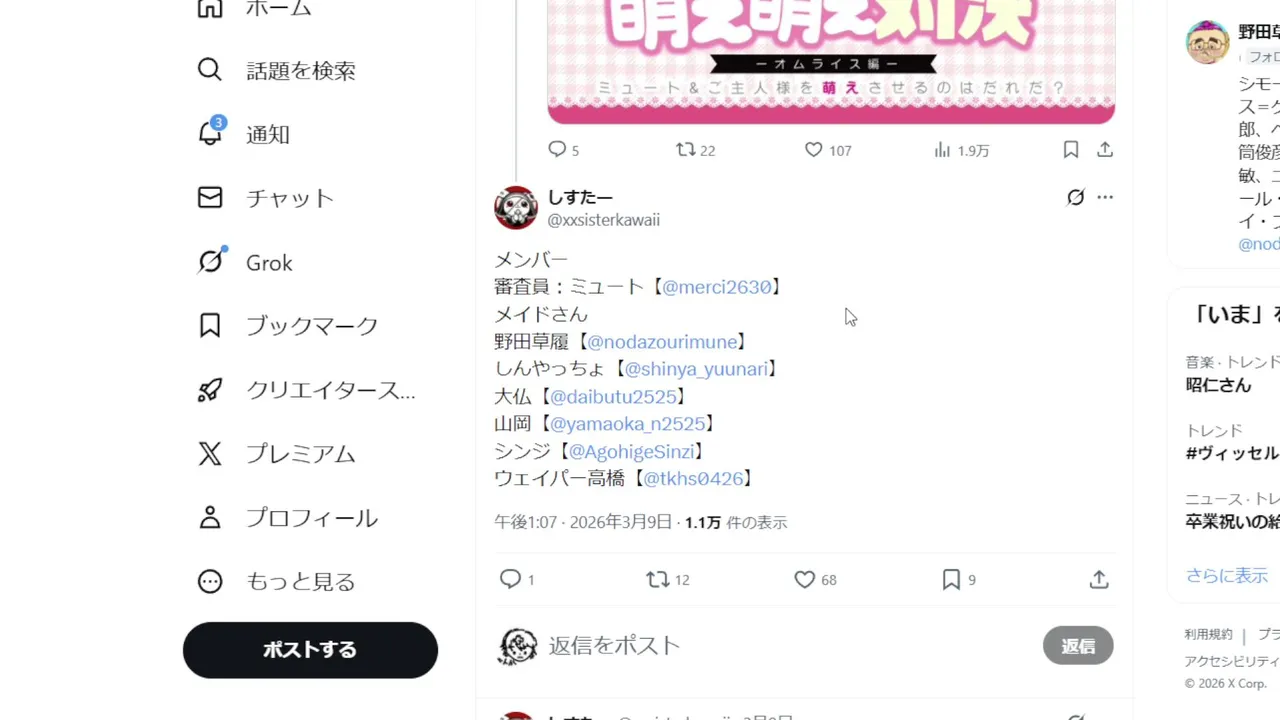Open プロフィール in sidebar menu
This screenshot has width=1280, height=720.
(x=288, y=518)
